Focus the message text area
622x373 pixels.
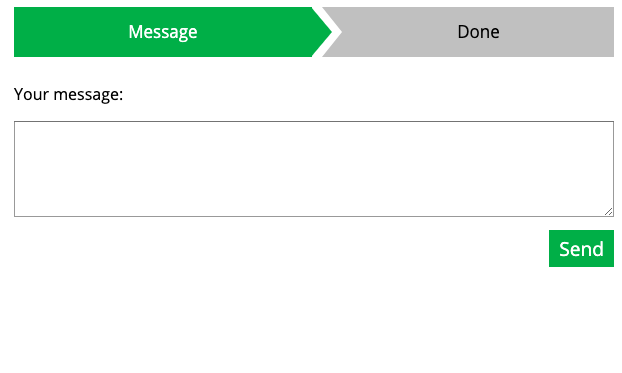314,169
